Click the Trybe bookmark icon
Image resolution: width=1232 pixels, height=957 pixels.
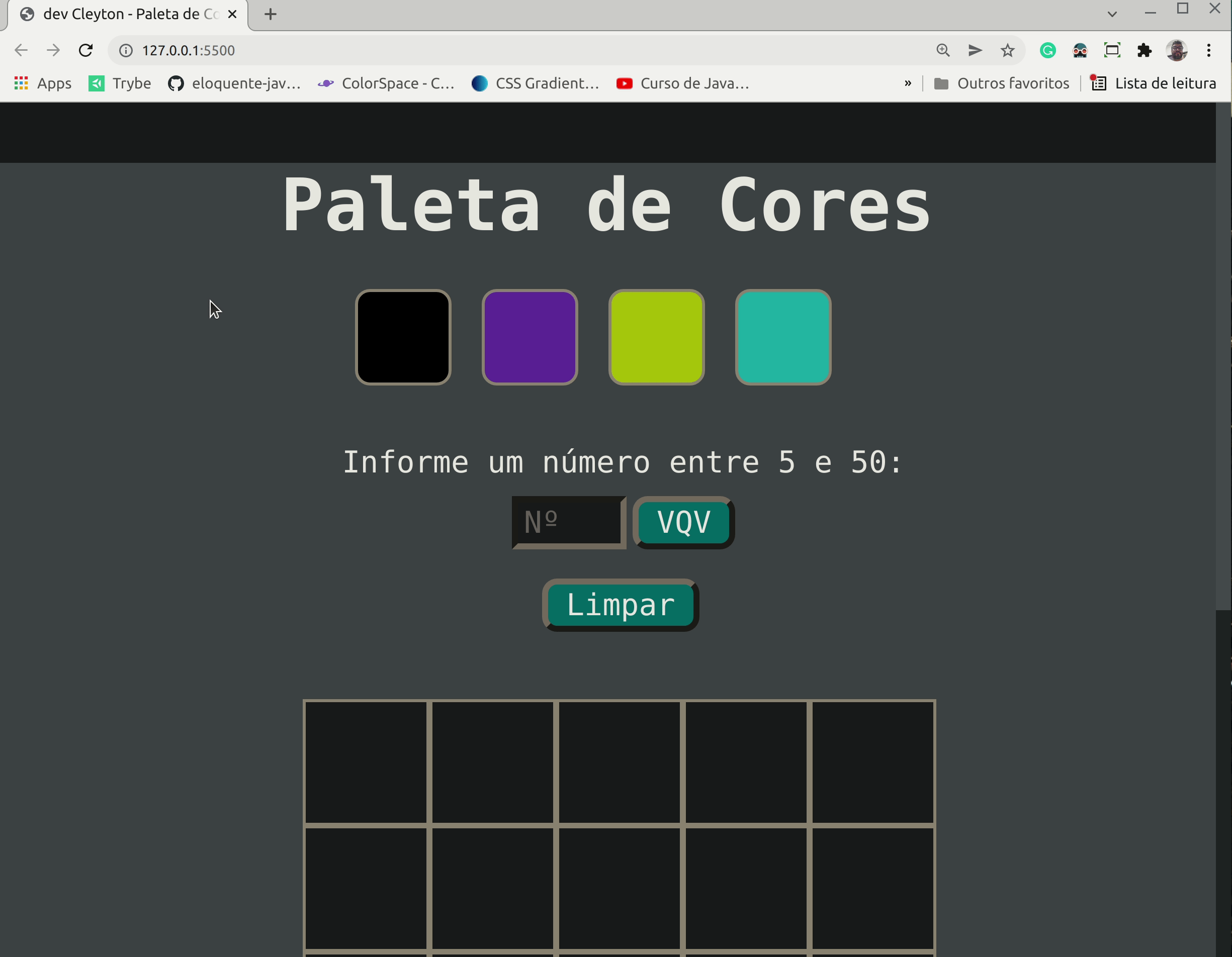(96, 83)
